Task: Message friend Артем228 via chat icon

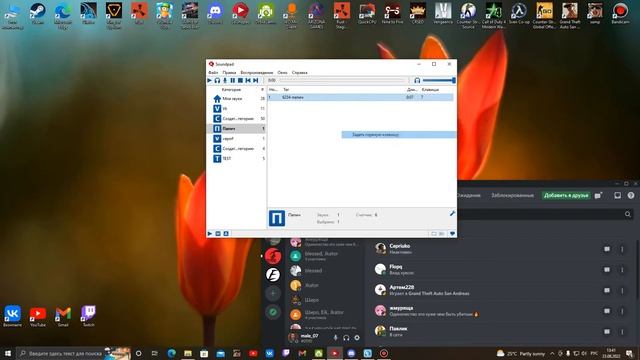Action: [x=607, y=290]
